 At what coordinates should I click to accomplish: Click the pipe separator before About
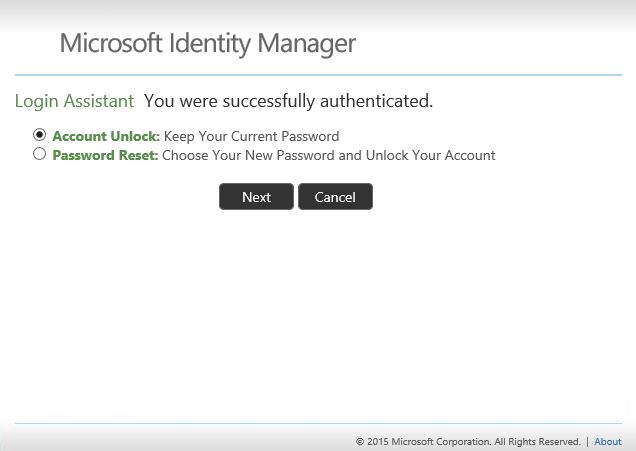point(588,441)
